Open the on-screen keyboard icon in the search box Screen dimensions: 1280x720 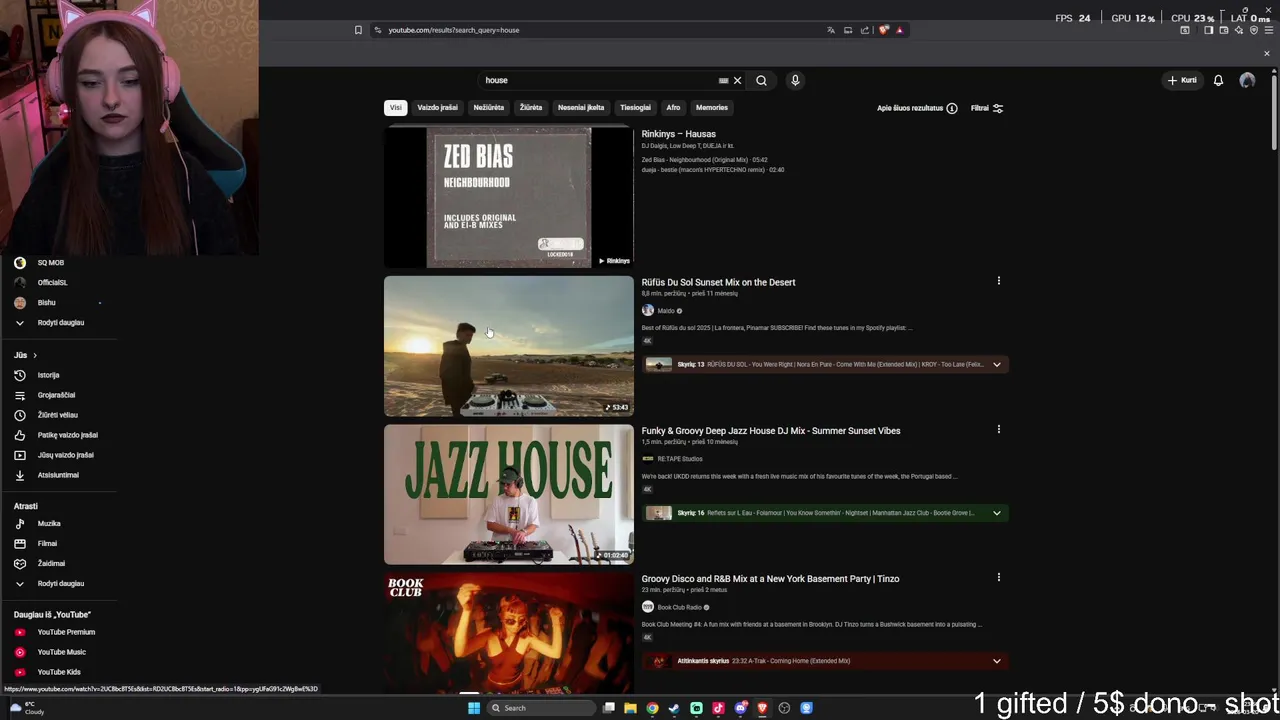pos(723,80)
